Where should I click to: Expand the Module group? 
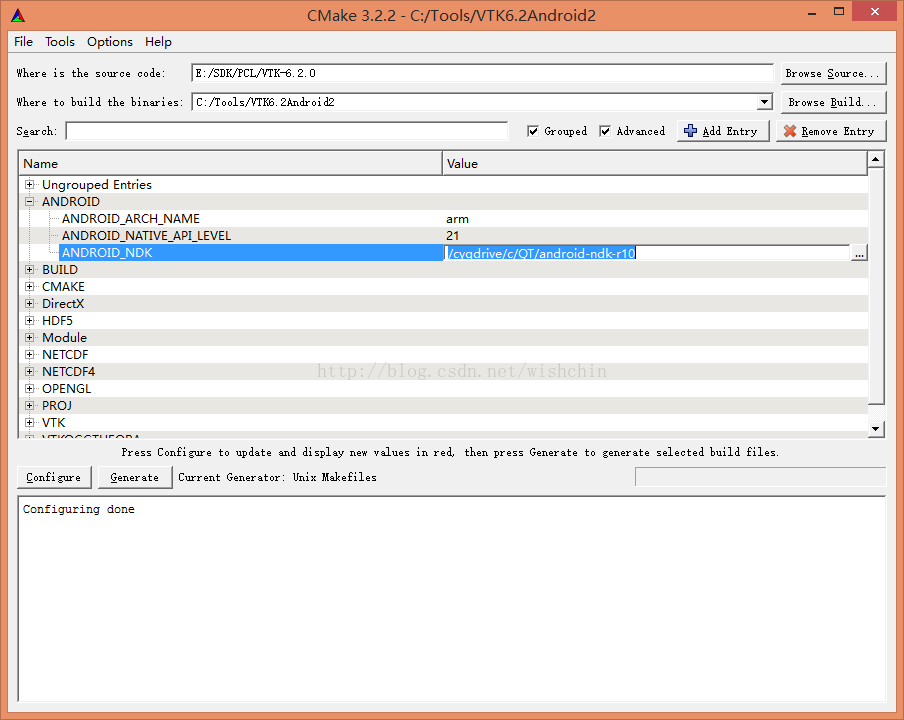[x=29, y=337]
